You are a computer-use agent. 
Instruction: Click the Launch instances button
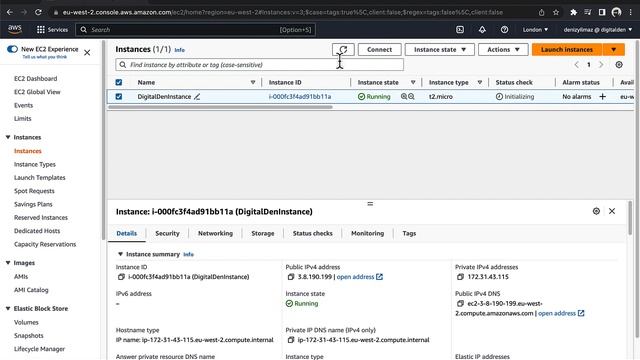coord(567,49)
